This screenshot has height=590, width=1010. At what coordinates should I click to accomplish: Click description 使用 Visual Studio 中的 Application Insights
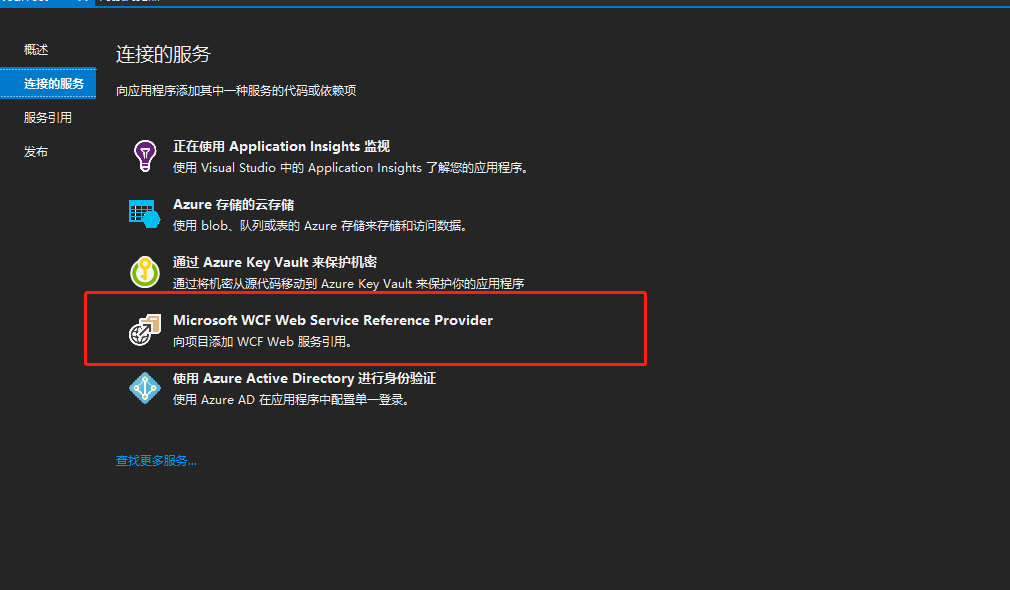(351, 167)
